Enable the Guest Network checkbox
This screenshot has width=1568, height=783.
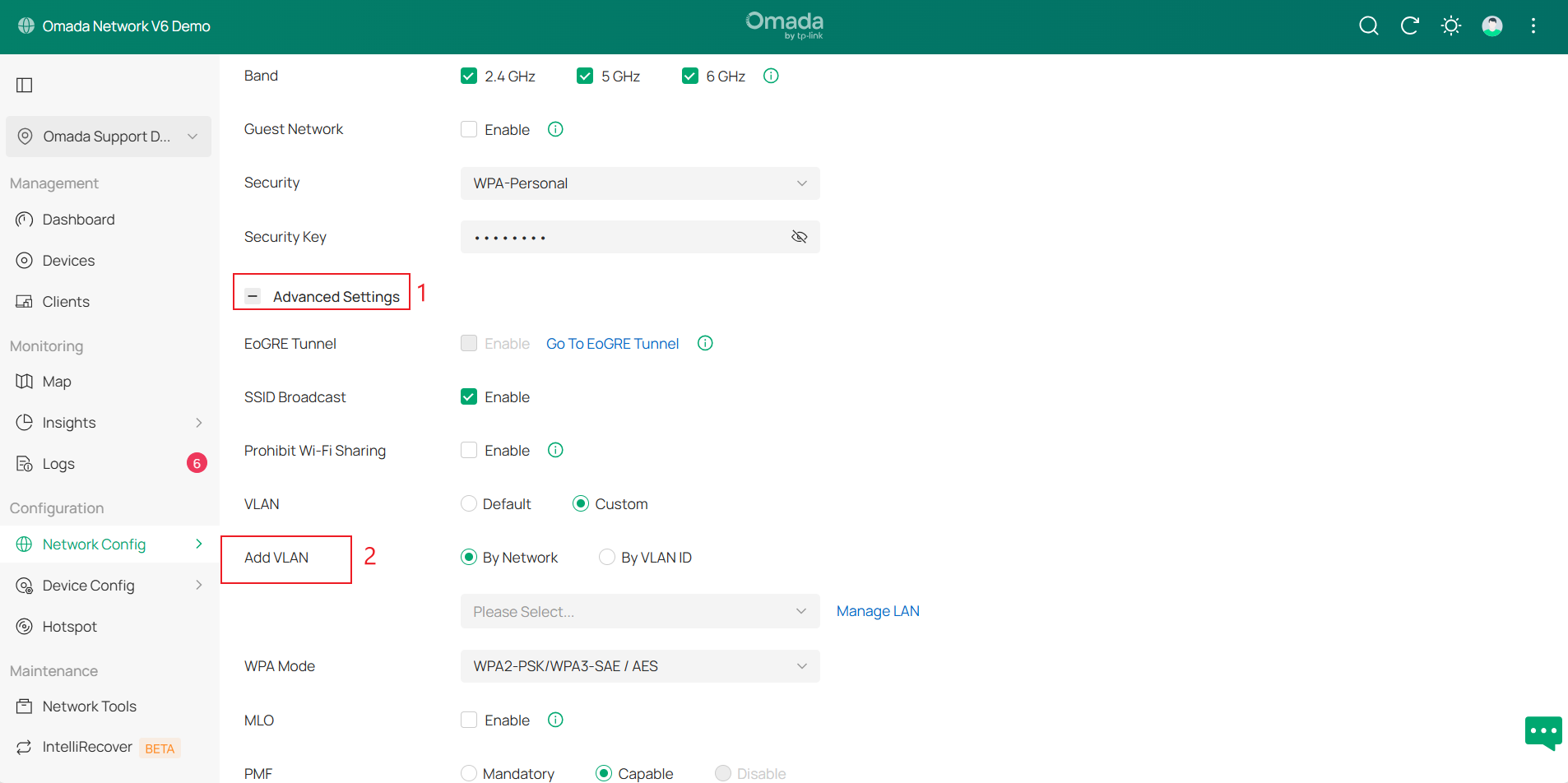[468, 128]
